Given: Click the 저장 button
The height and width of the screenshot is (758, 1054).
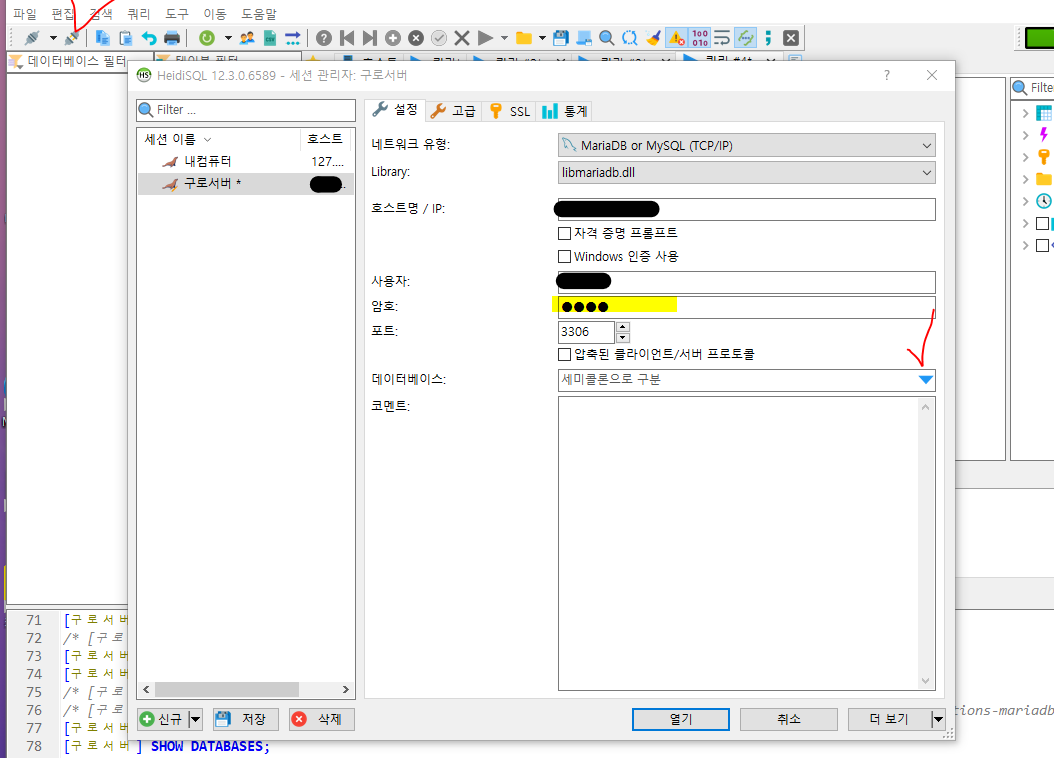Looking at the screenshot, I should pos(245,719).
